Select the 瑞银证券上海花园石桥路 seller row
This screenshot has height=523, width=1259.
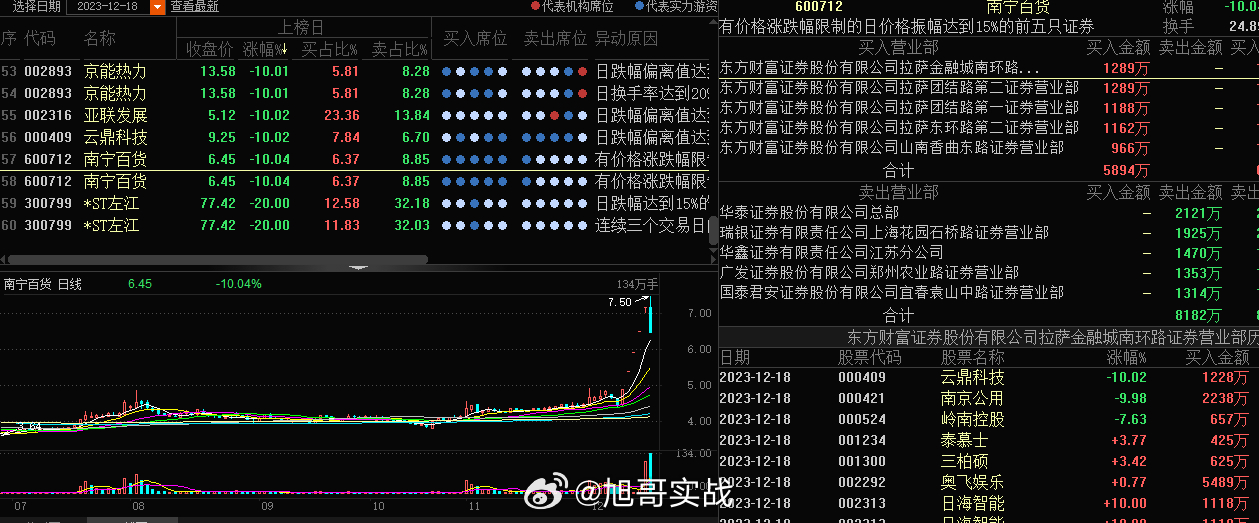988,232
